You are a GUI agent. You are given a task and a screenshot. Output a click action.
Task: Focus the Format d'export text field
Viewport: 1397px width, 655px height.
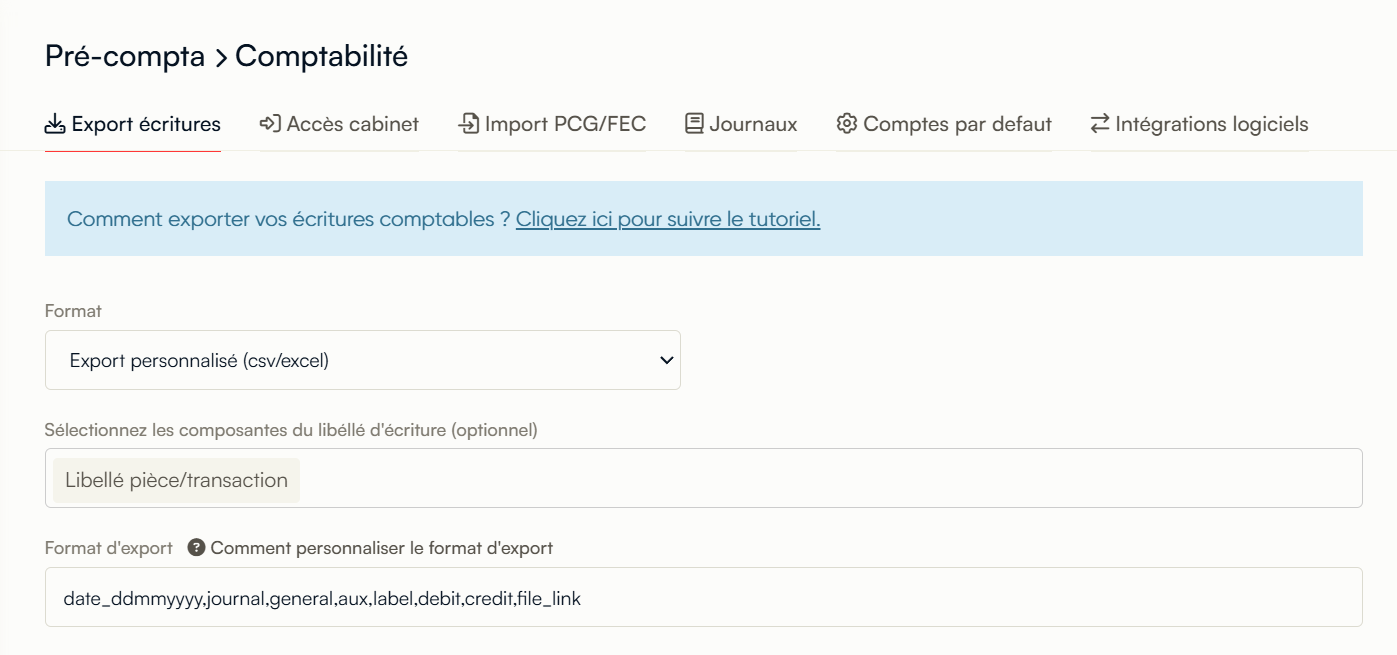(x=703, y=598)
